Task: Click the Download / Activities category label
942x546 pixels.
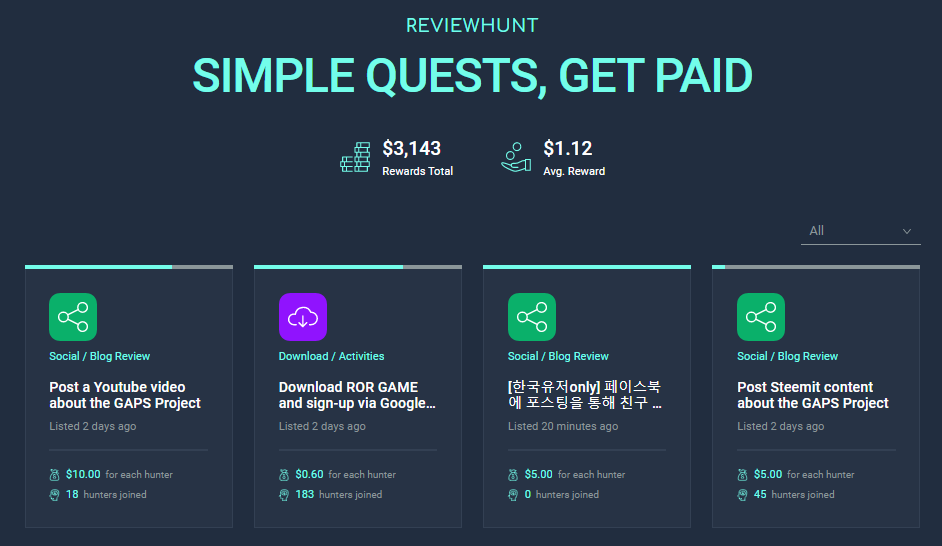Action: coord(331,356)
